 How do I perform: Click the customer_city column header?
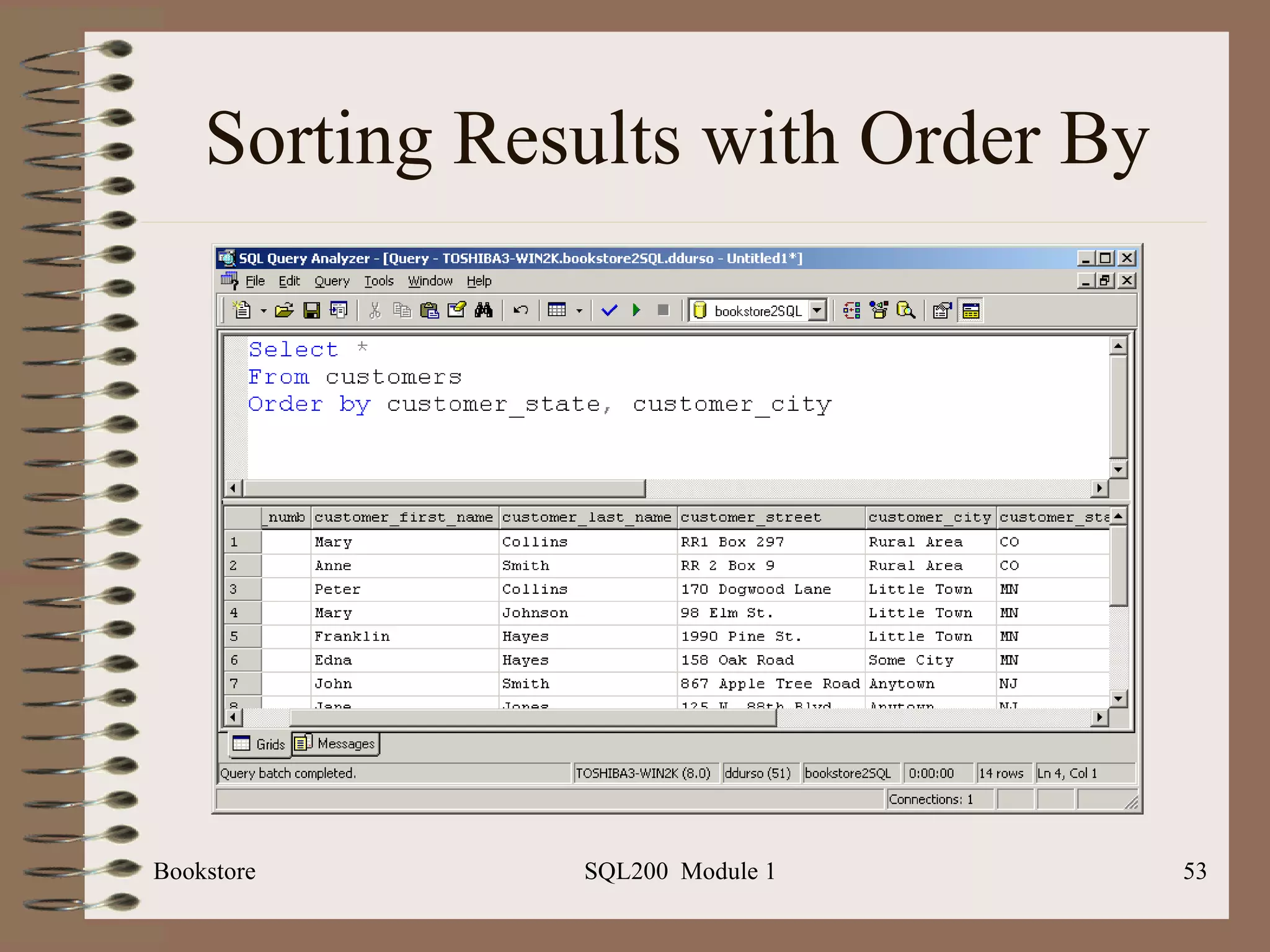tap(930, 517)
